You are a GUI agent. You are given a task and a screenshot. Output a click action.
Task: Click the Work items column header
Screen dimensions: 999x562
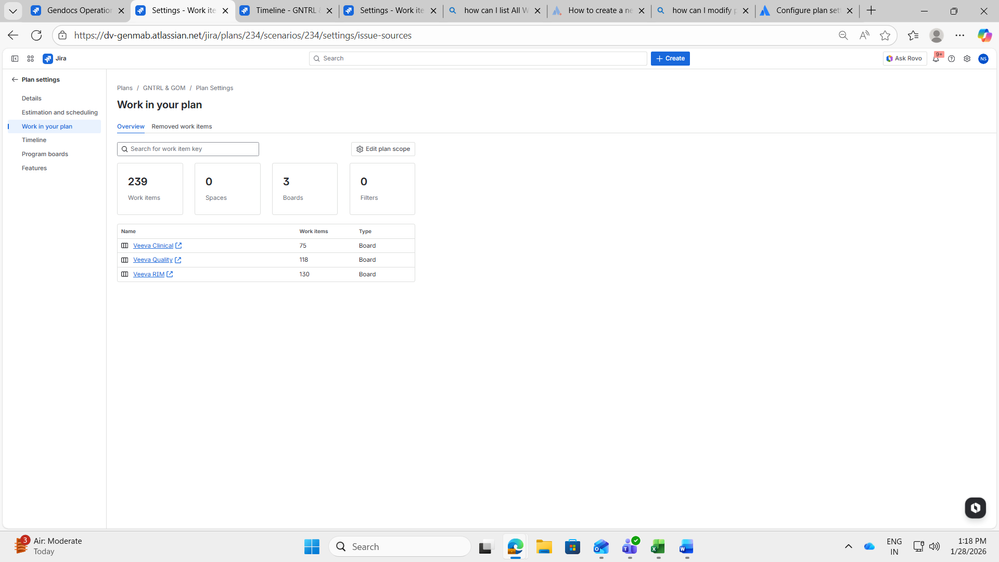313,231
